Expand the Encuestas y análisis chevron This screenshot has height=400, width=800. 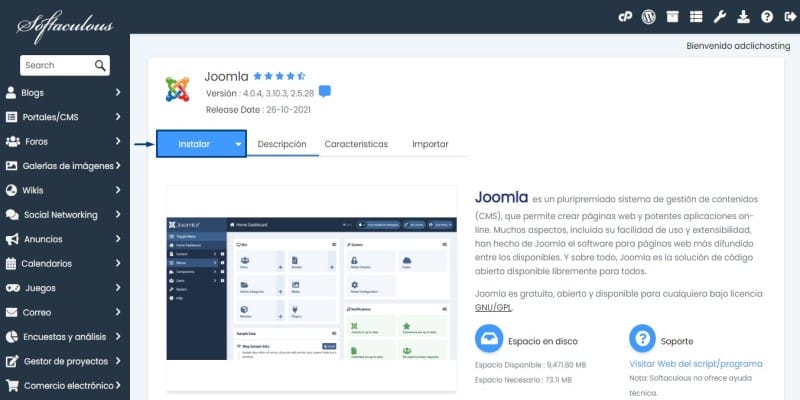pyautogui.click(x=118, y=337)
